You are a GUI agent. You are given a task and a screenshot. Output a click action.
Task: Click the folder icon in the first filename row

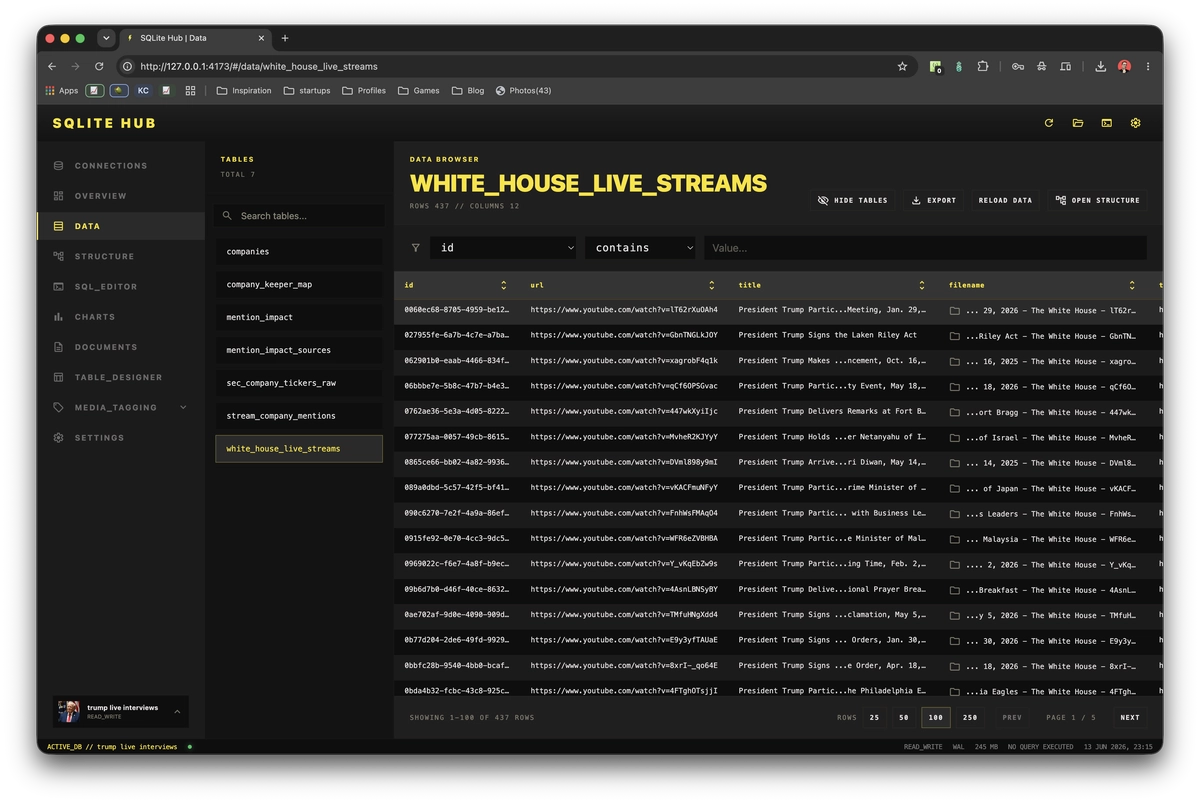click(x=955, y=311)
